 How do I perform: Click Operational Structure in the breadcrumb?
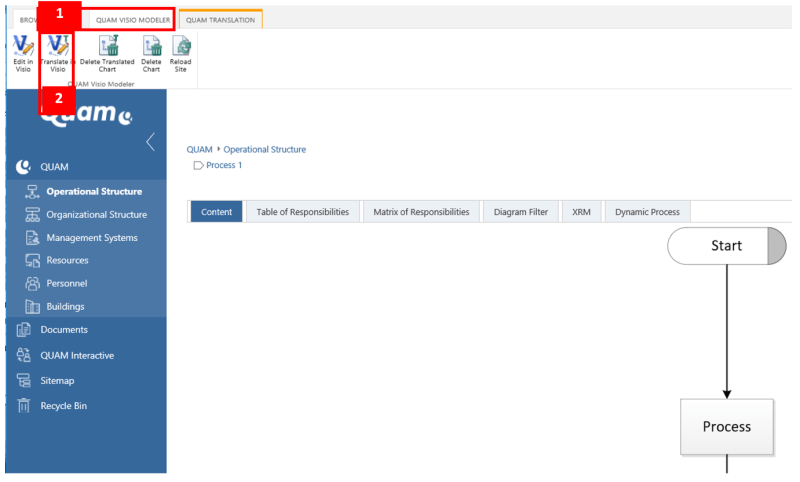(x=264, y=150)
